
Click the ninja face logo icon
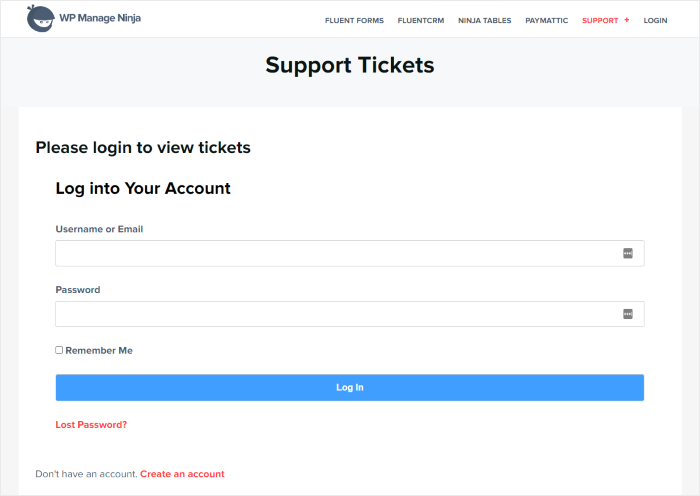pos(39,17)
